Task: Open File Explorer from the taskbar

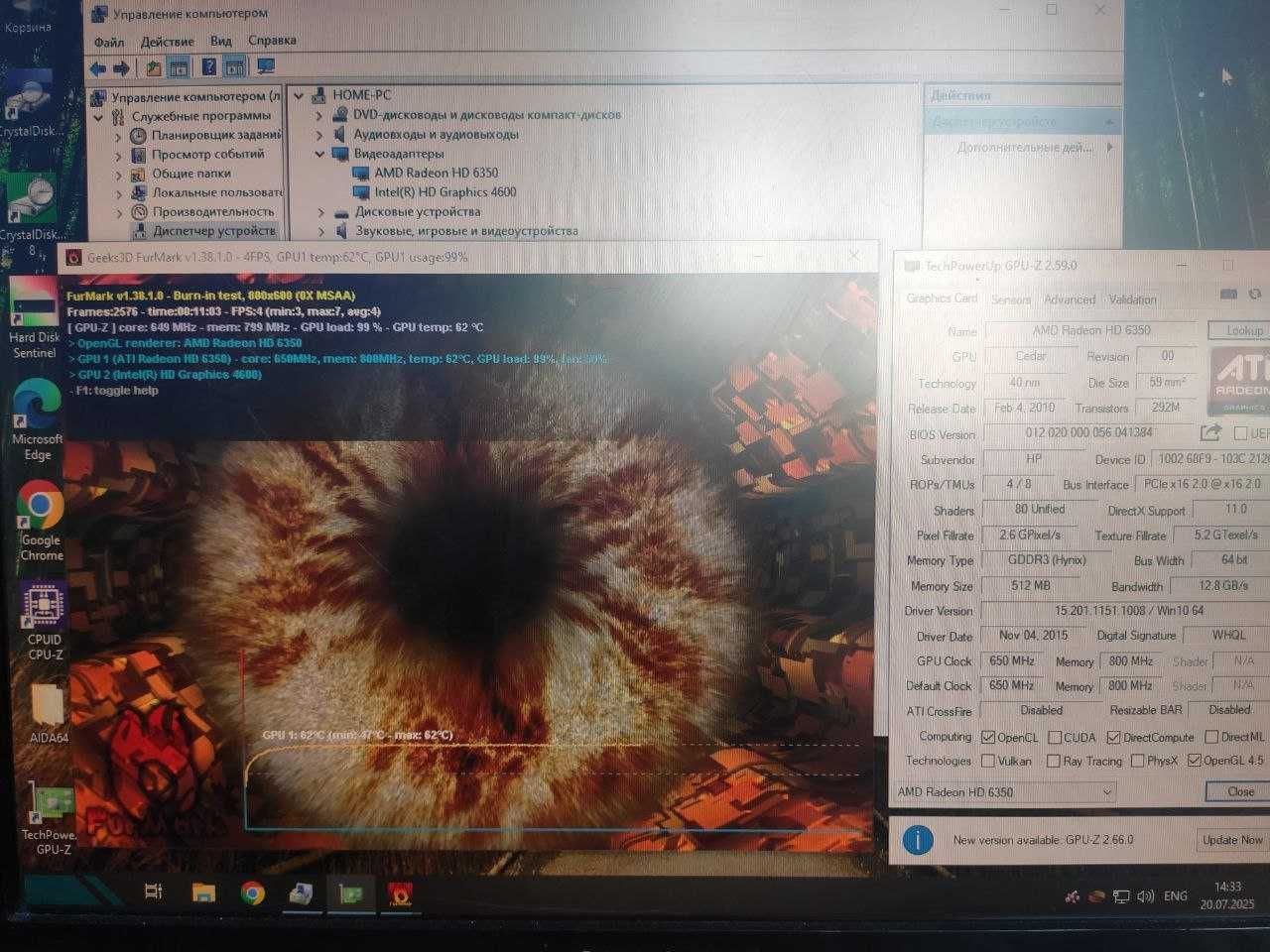Action: coord(203,892)
